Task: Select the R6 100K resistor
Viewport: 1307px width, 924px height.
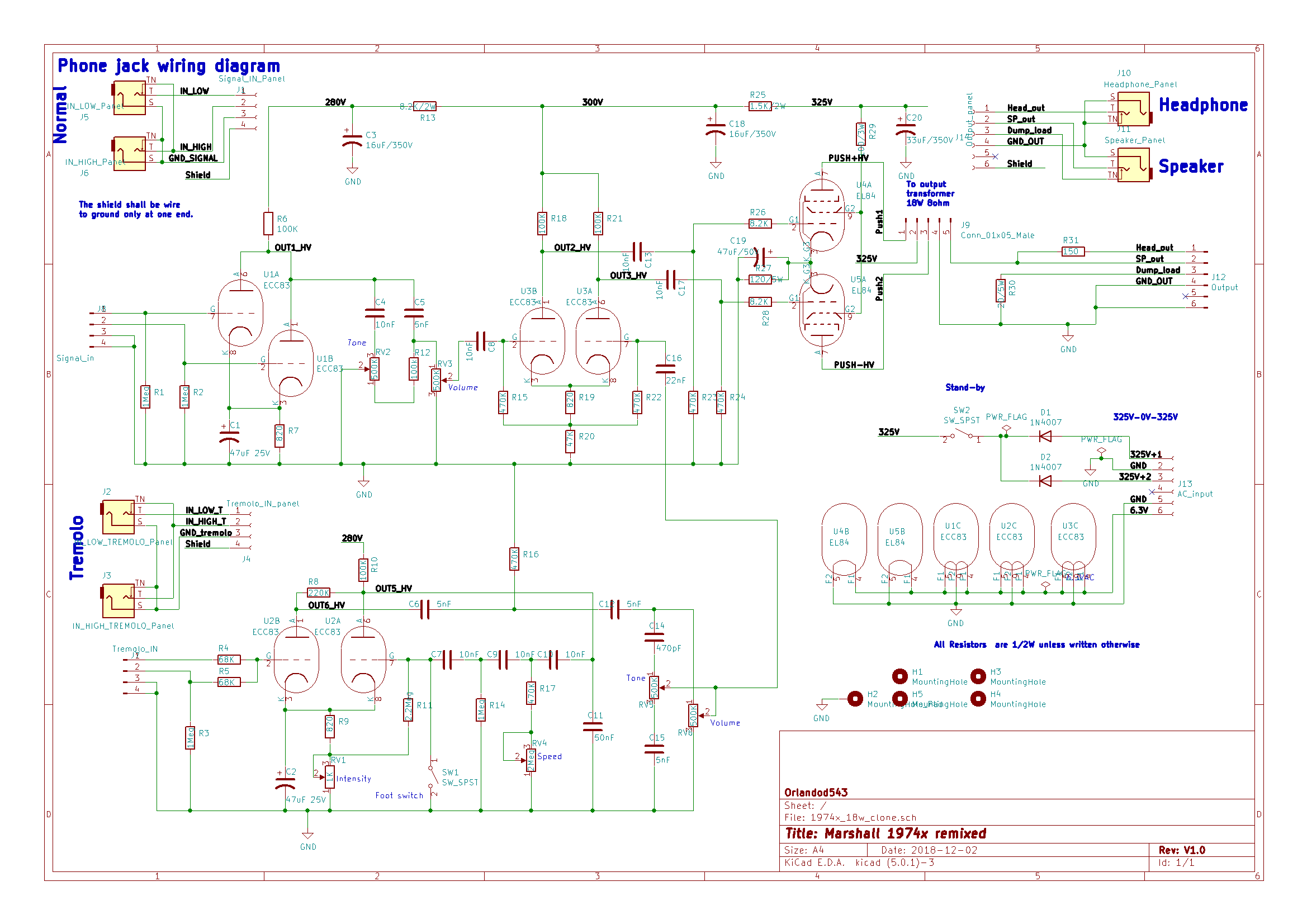Action: click(269, 224)
